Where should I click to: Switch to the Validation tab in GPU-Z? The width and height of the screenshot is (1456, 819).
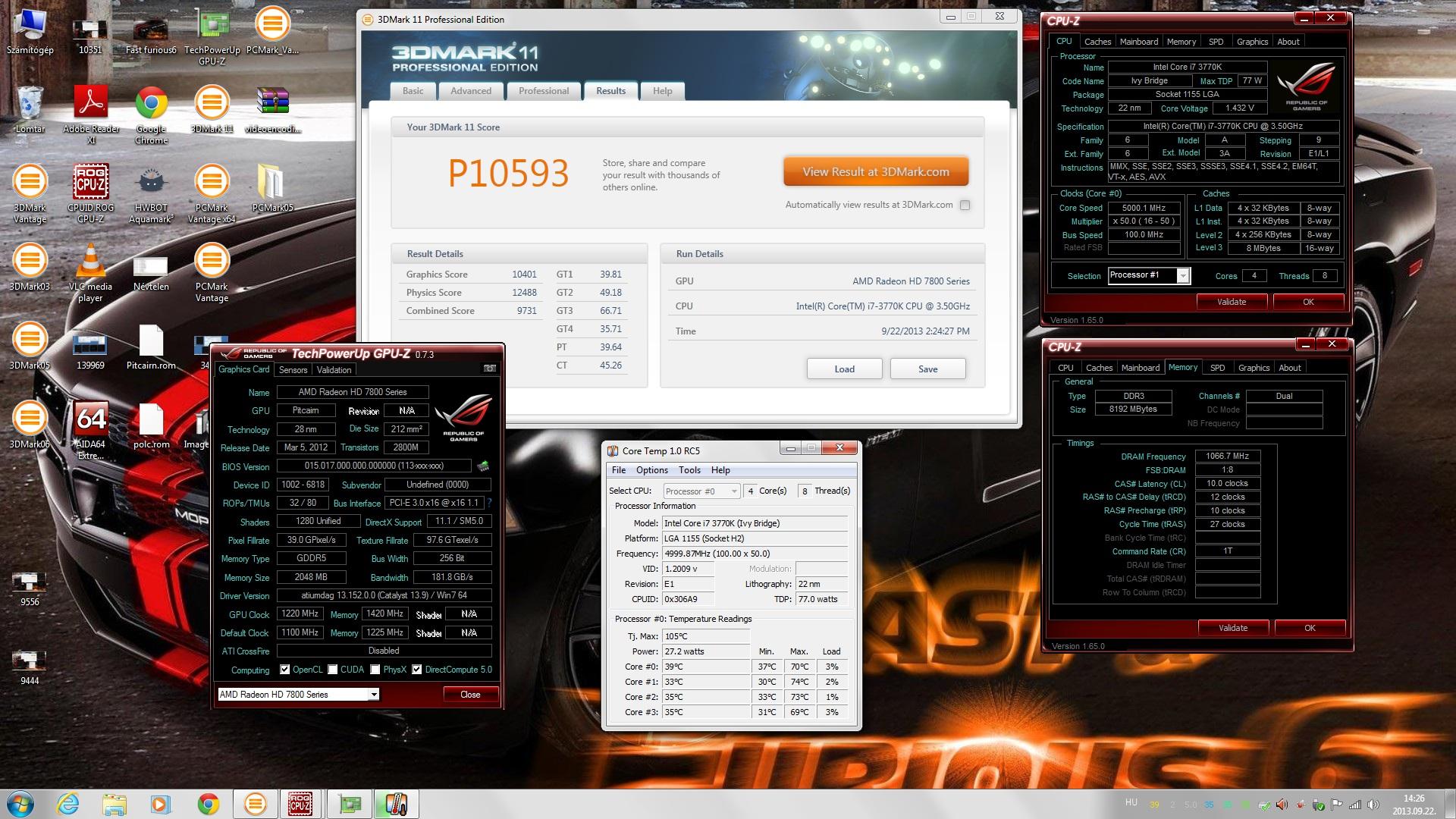tap(334, 370)
